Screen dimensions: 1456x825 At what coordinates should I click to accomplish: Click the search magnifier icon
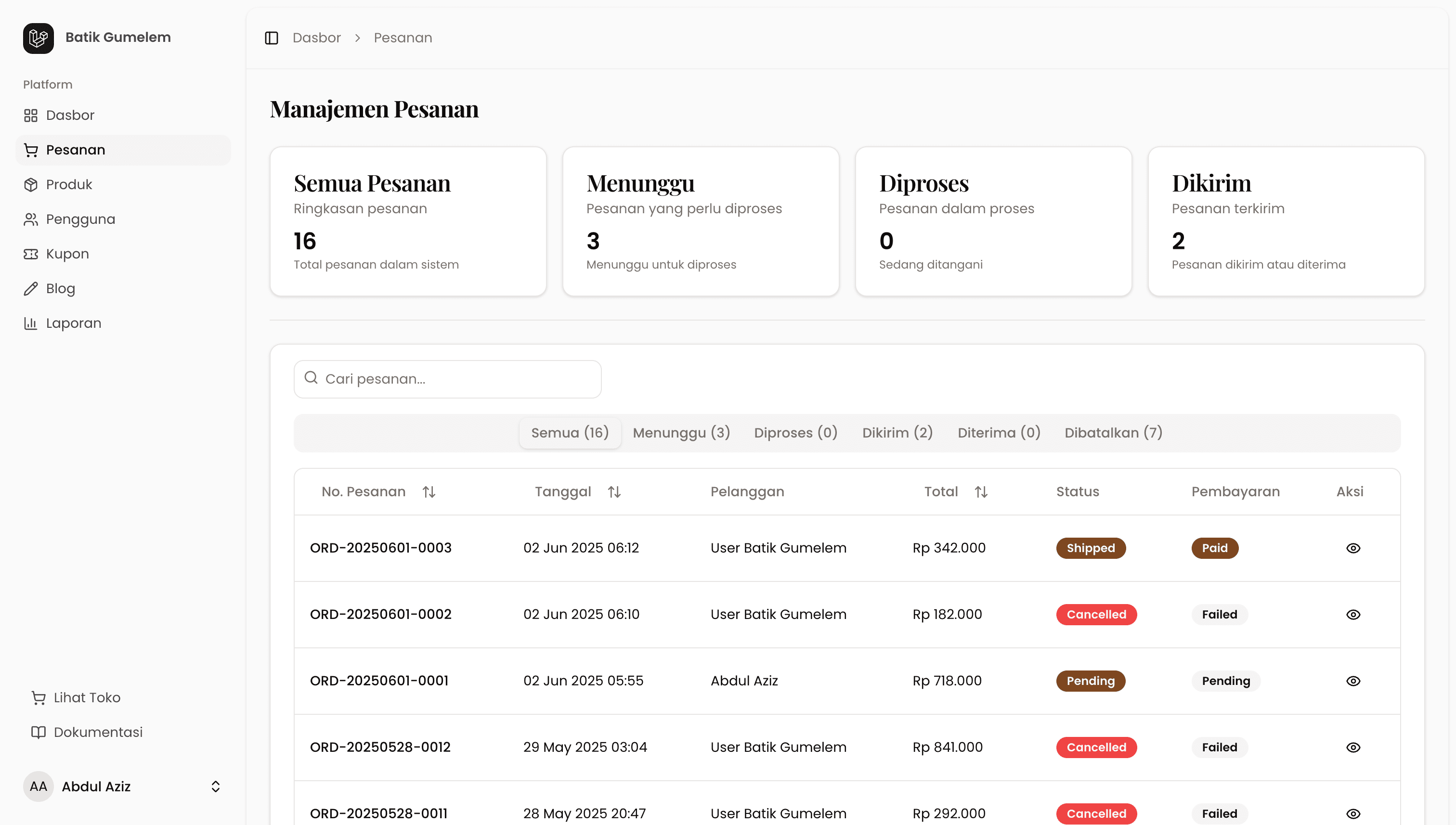[x=311, y=378]
